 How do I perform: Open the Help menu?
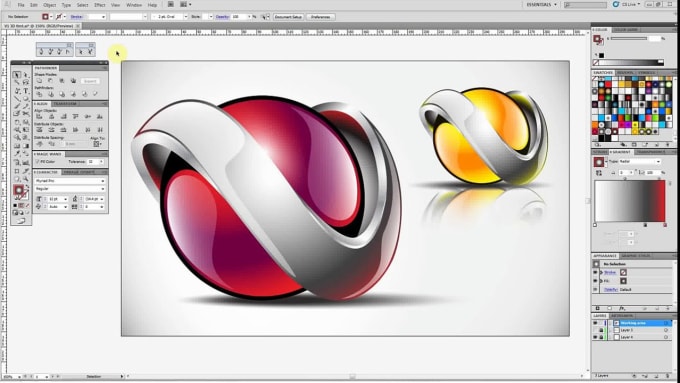pyautogui.click(x=152, y=5)
